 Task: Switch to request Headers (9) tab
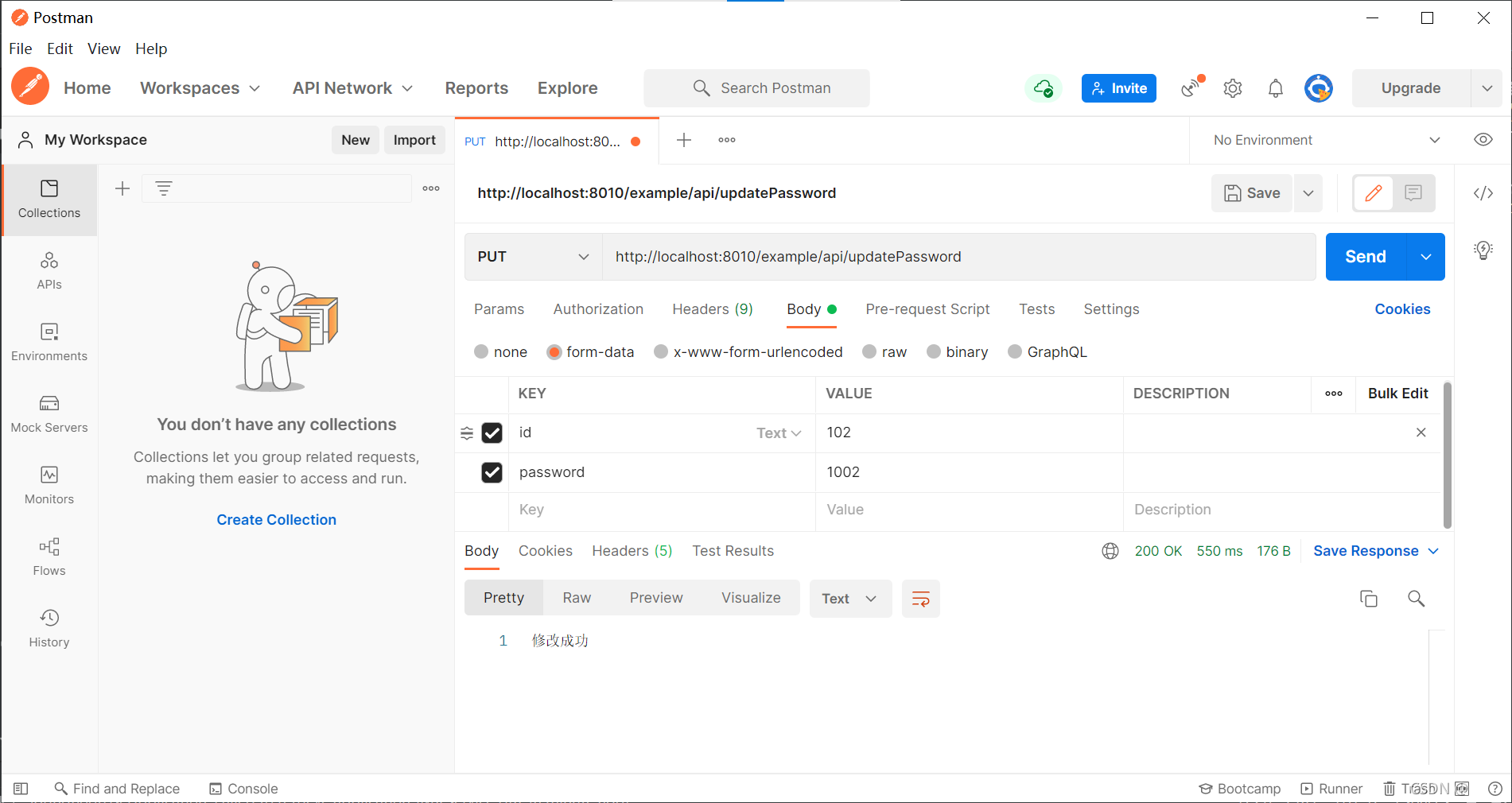coord(713,309)
